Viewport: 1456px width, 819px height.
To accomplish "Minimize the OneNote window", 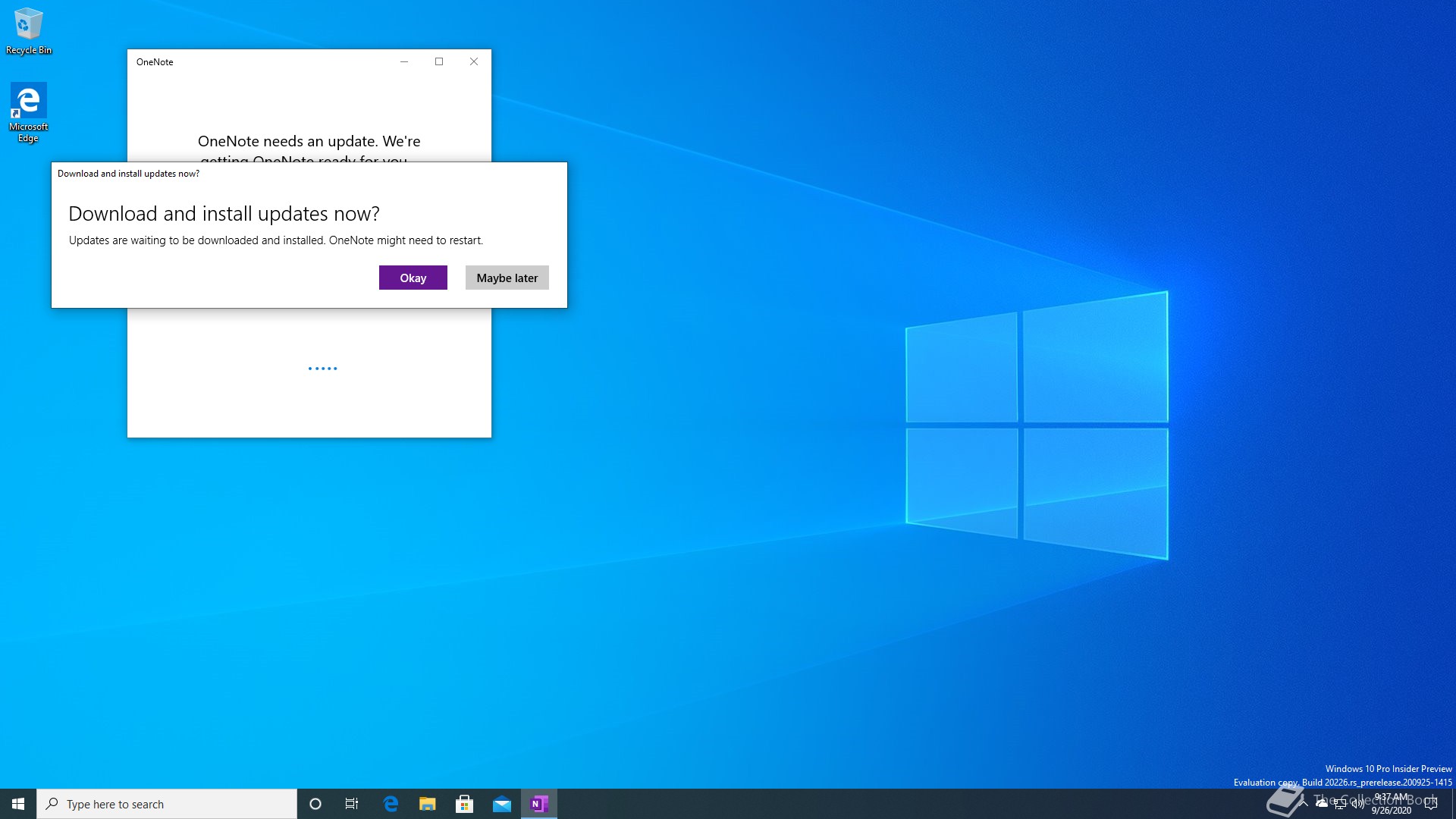I will [404, 61].
